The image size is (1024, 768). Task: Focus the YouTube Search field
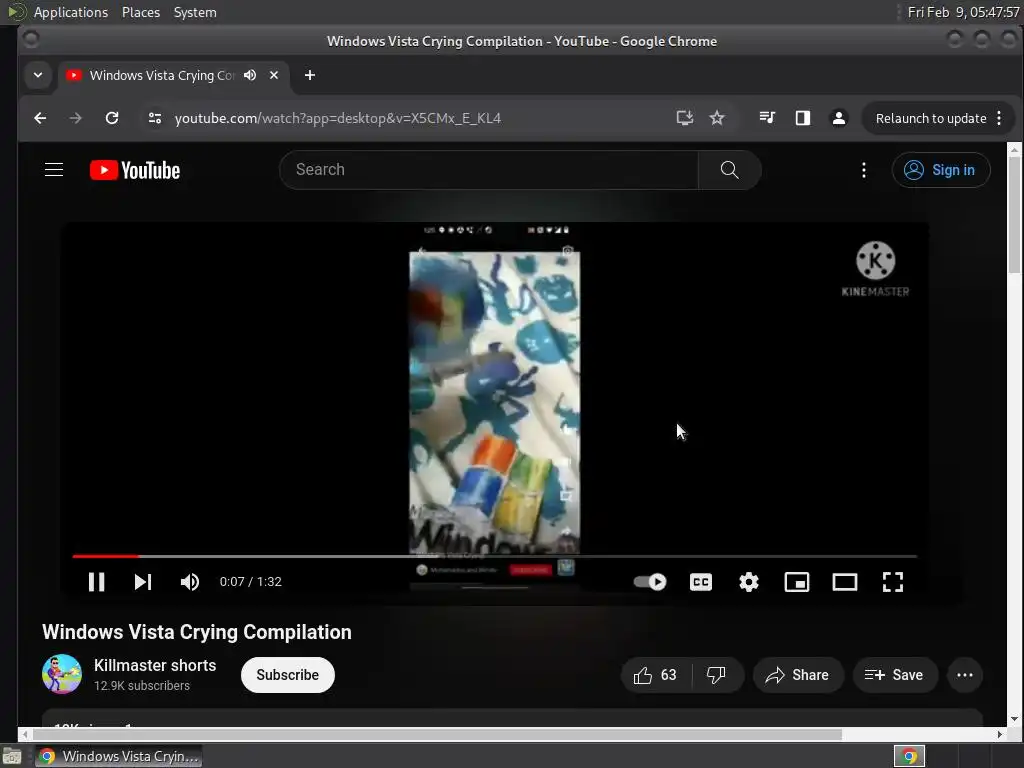click(488, 170)
